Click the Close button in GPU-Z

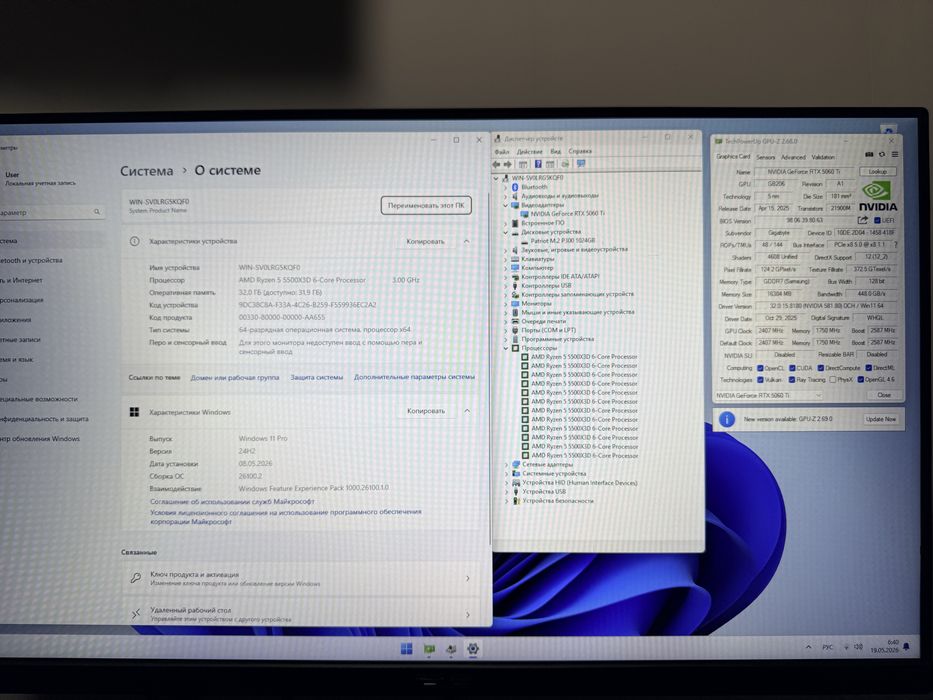tap(884, 395)
